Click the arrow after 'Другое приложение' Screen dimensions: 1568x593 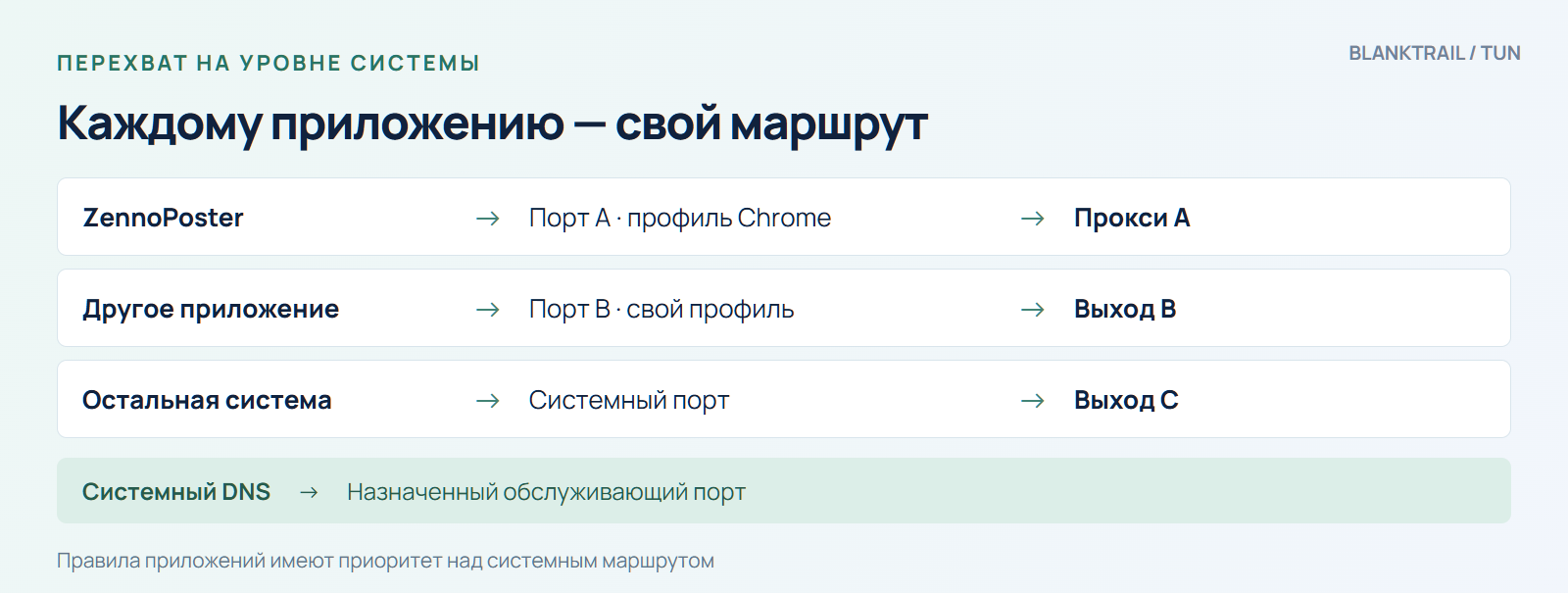point(487,310)
